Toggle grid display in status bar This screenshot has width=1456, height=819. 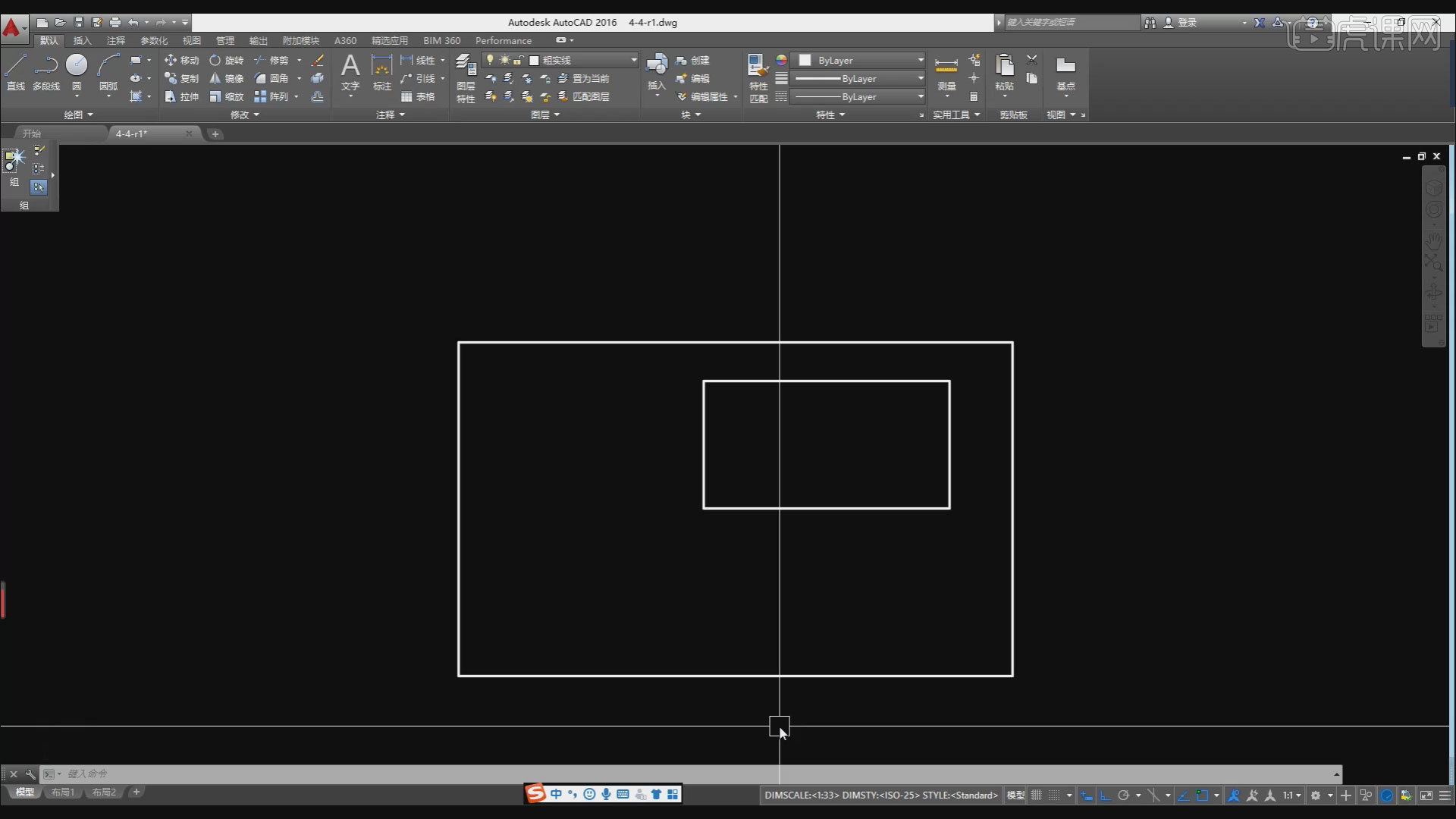click(x=1036, y=795)
